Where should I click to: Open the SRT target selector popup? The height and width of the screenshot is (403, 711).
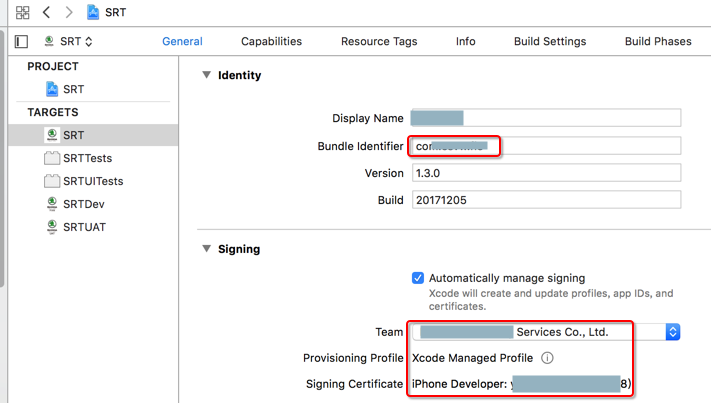pyautogui.click(x=70, y=42)
